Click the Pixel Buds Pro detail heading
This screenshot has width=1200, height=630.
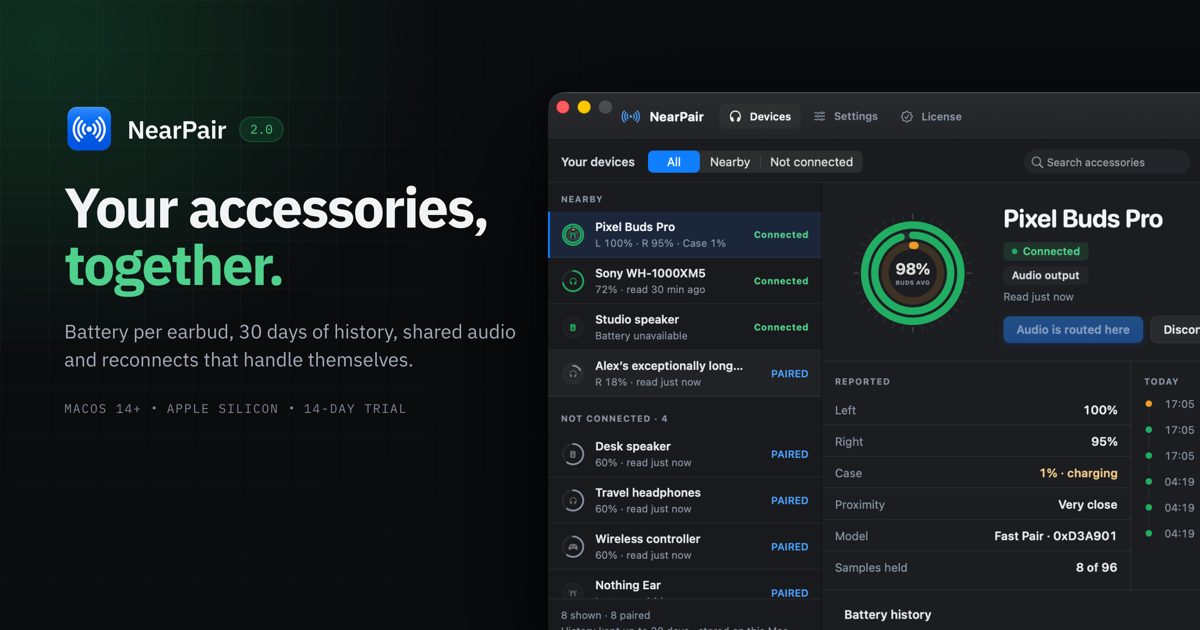pyautogui.click(x=1083, y=219)
